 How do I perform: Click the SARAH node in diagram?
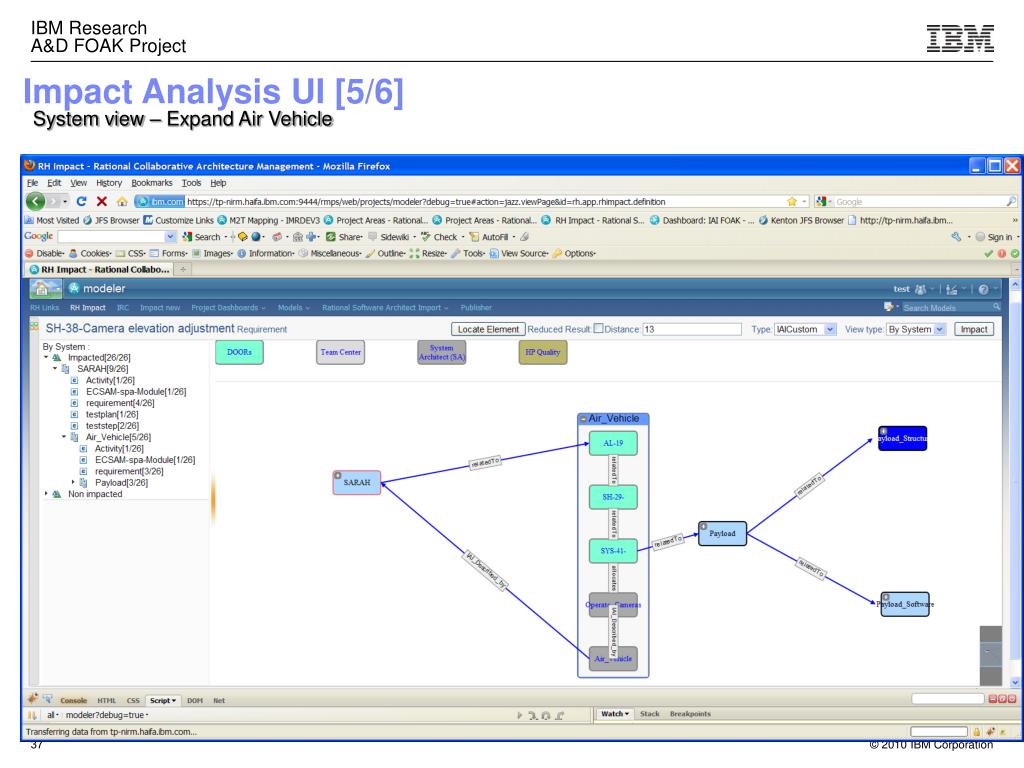[x=357, y=483]
